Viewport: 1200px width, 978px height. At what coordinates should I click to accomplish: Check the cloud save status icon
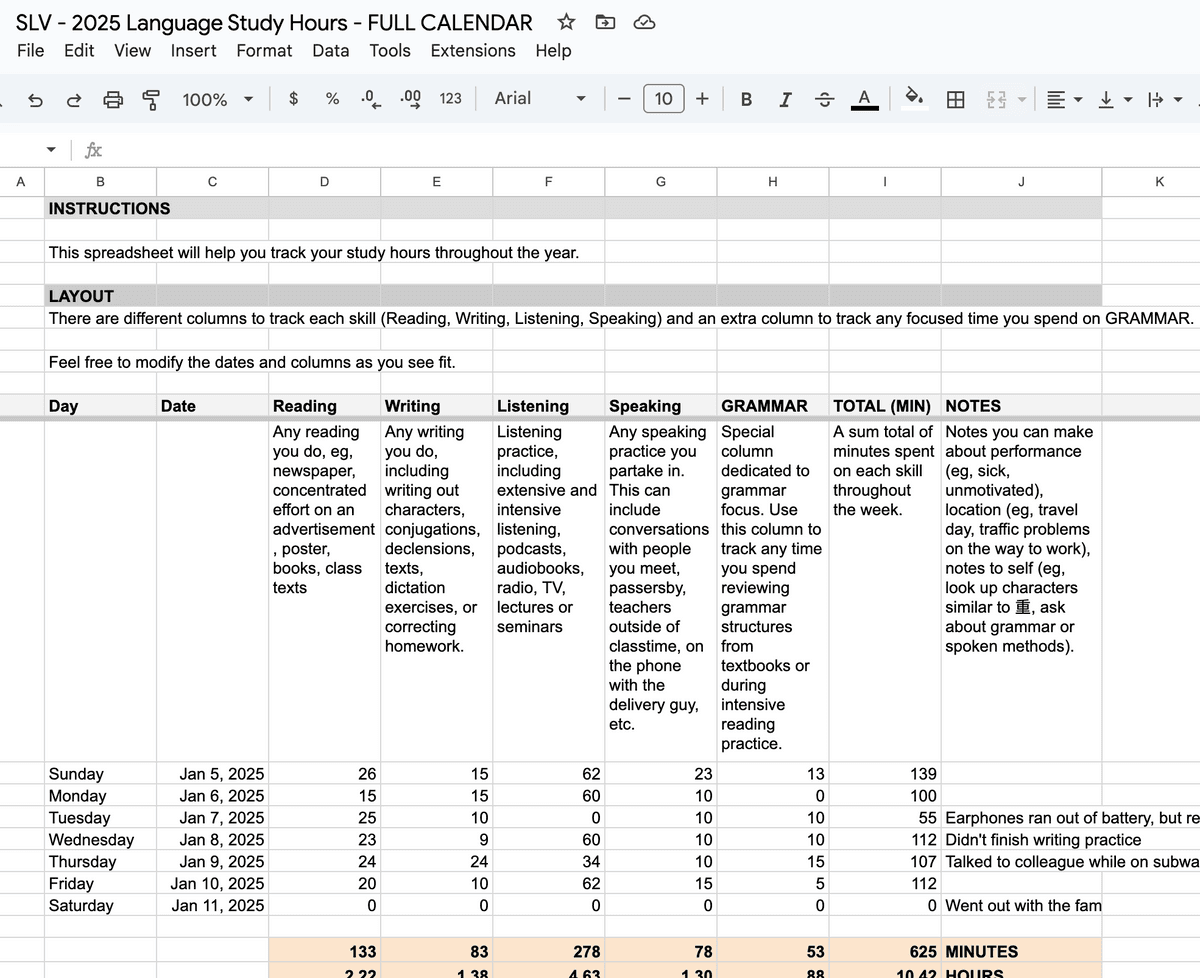[645, 22]
